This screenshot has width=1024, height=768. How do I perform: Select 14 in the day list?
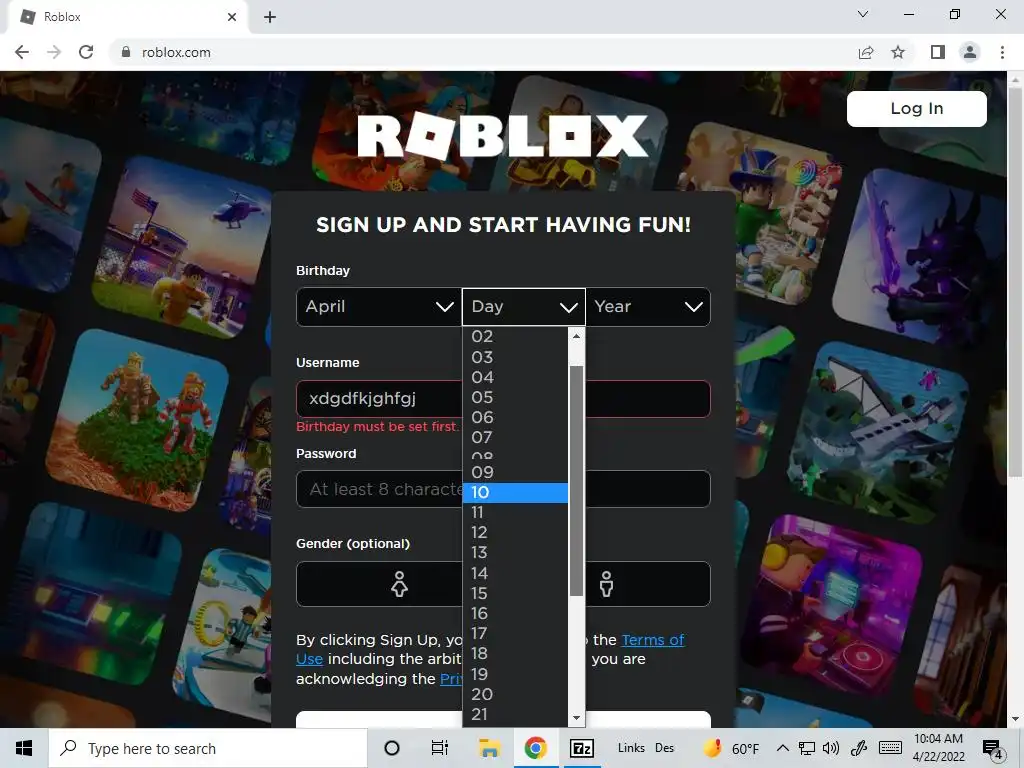coord(515,573)
